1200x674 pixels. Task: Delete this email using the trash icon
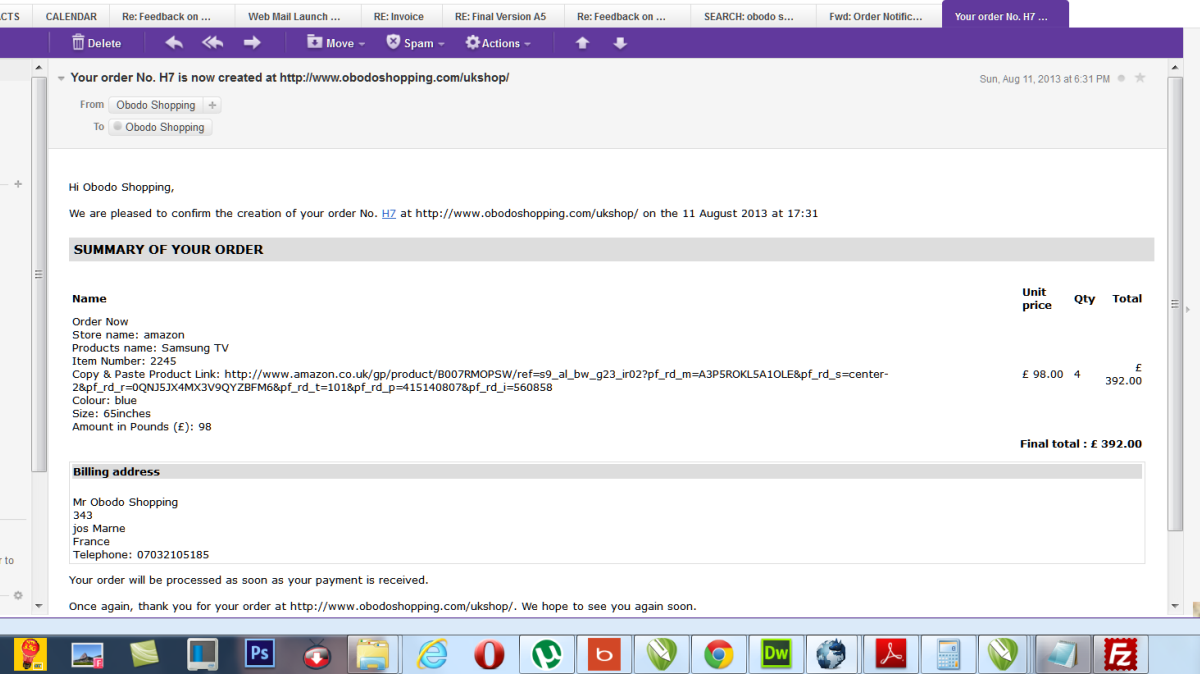coord(96,43)
